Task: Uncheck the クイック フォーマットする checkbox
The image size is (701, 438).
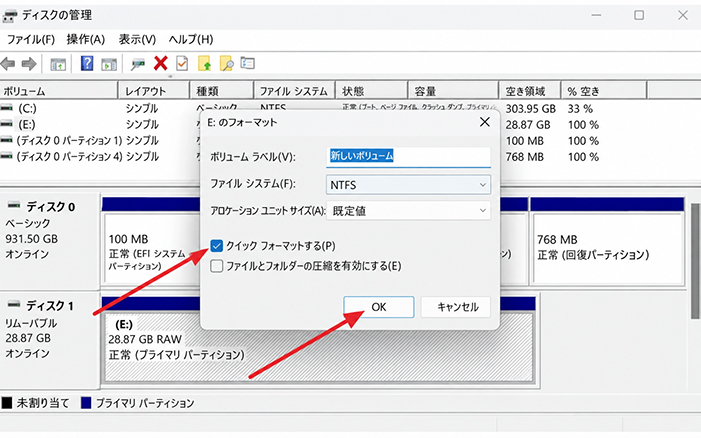Action: tap(216, 246)
